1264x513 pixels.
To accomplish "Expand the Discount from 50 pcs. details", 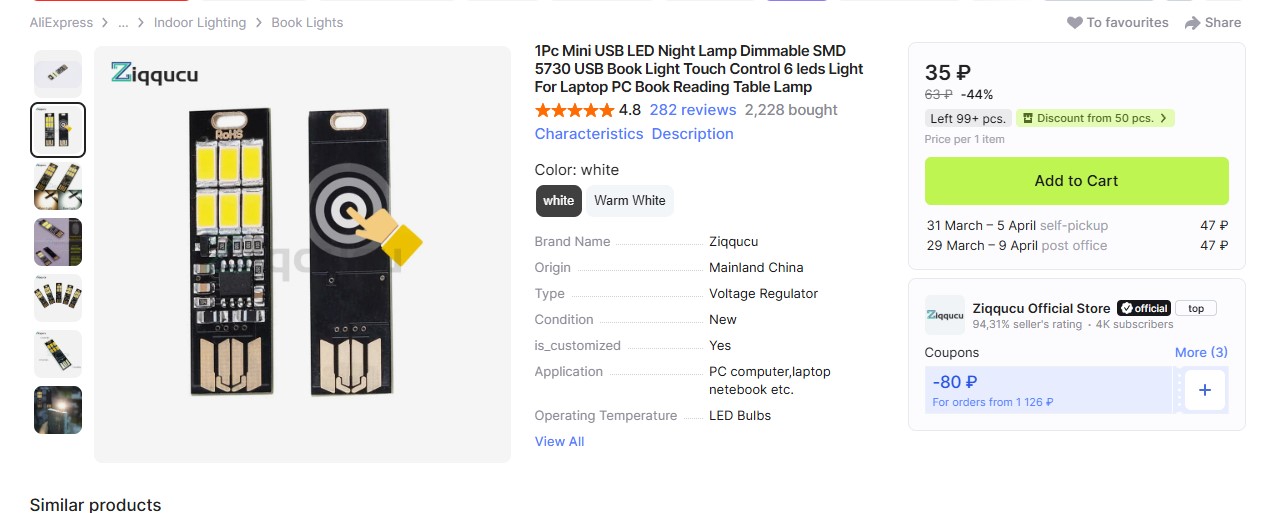I will (1095, 118).
